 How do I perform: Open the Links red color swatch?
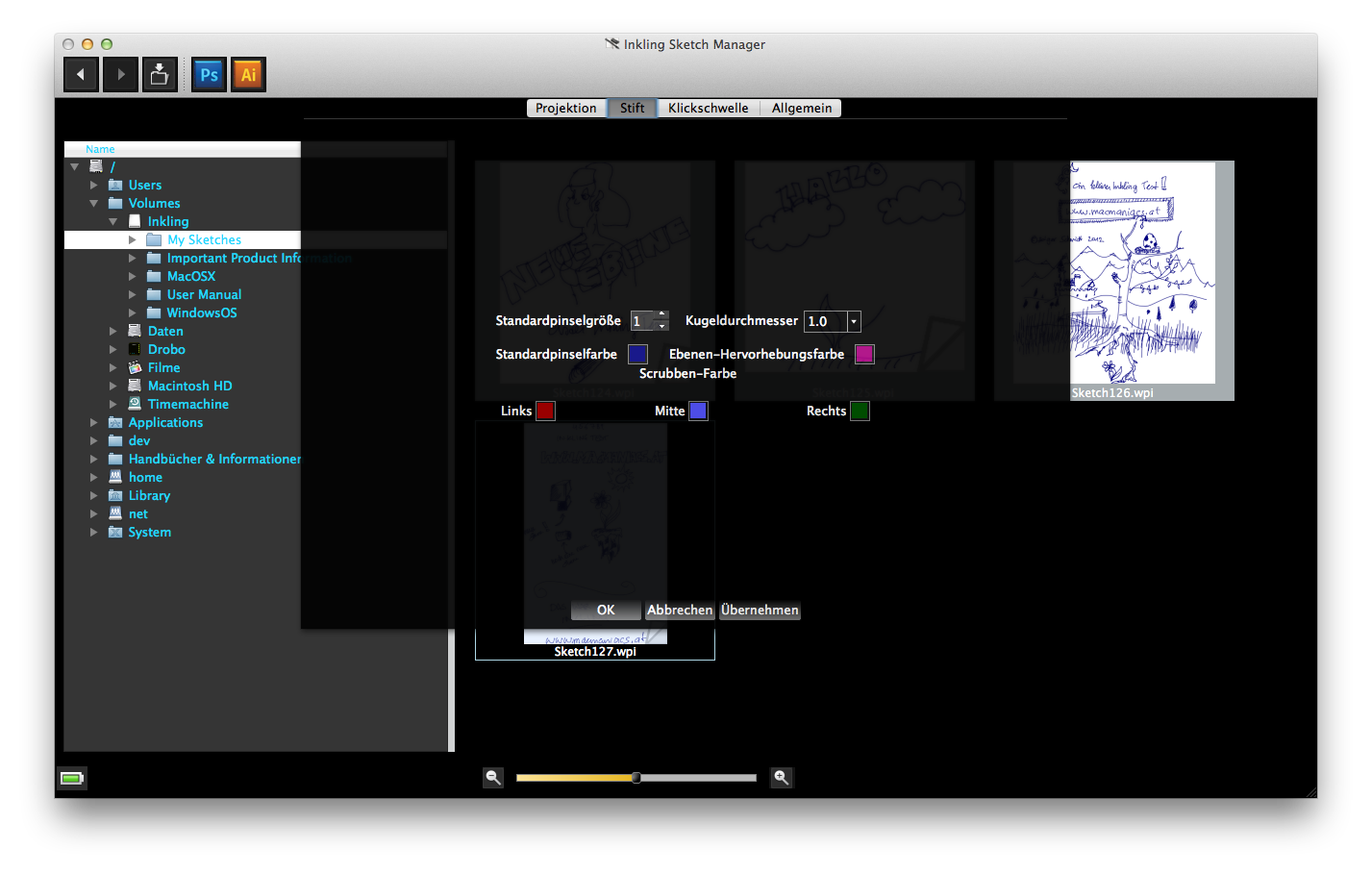pos(545,411)
